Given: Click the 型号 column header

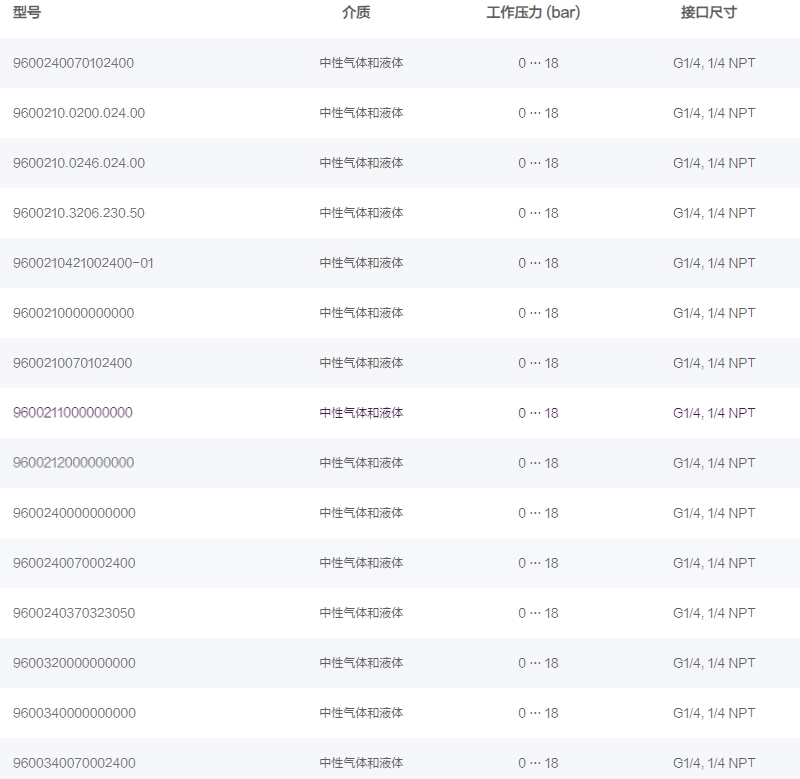Looking at the screenshot, I should point(27,13).
